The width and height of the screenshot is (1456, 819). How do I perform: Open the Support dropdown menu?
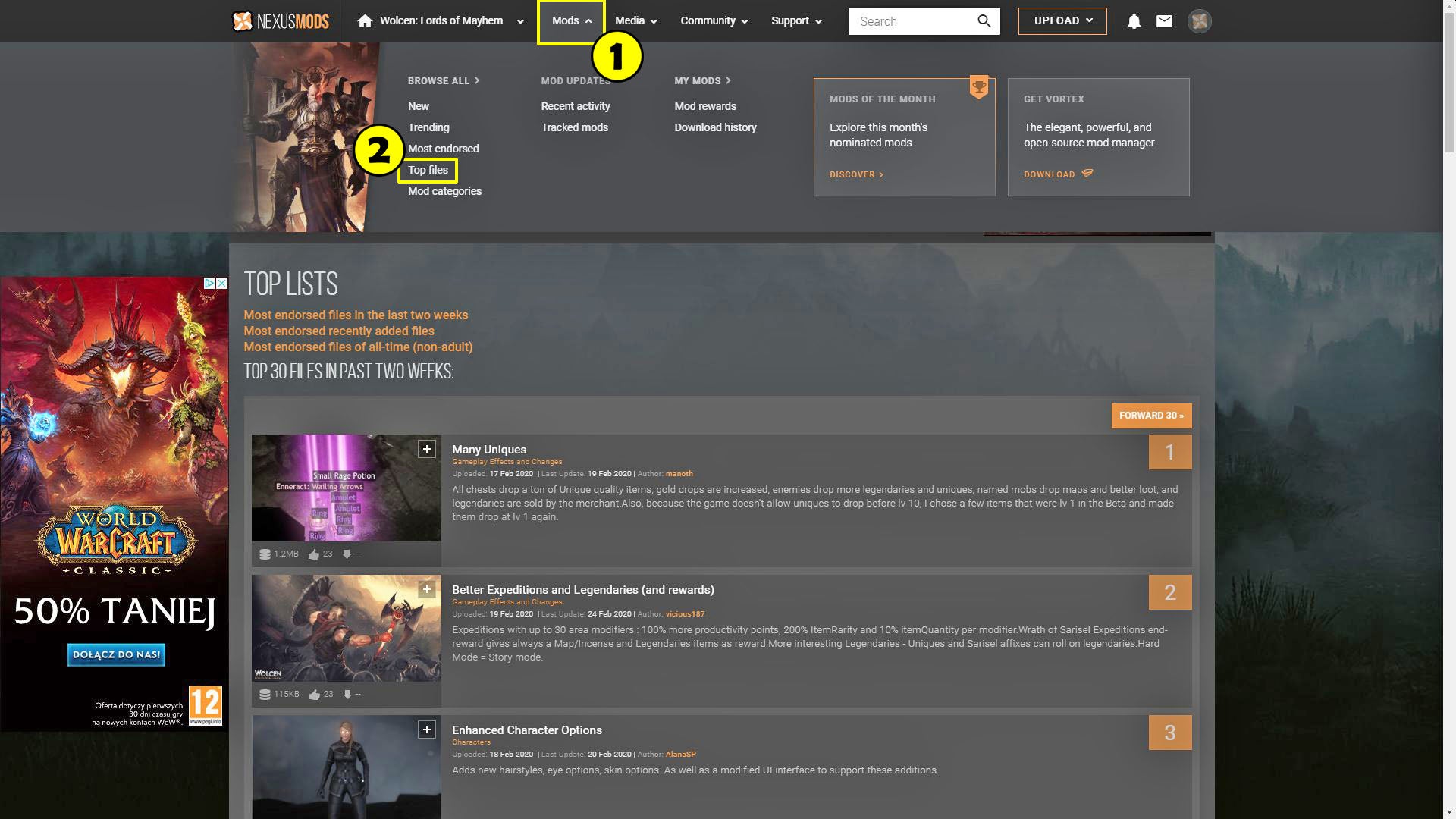tap(796, 21)
